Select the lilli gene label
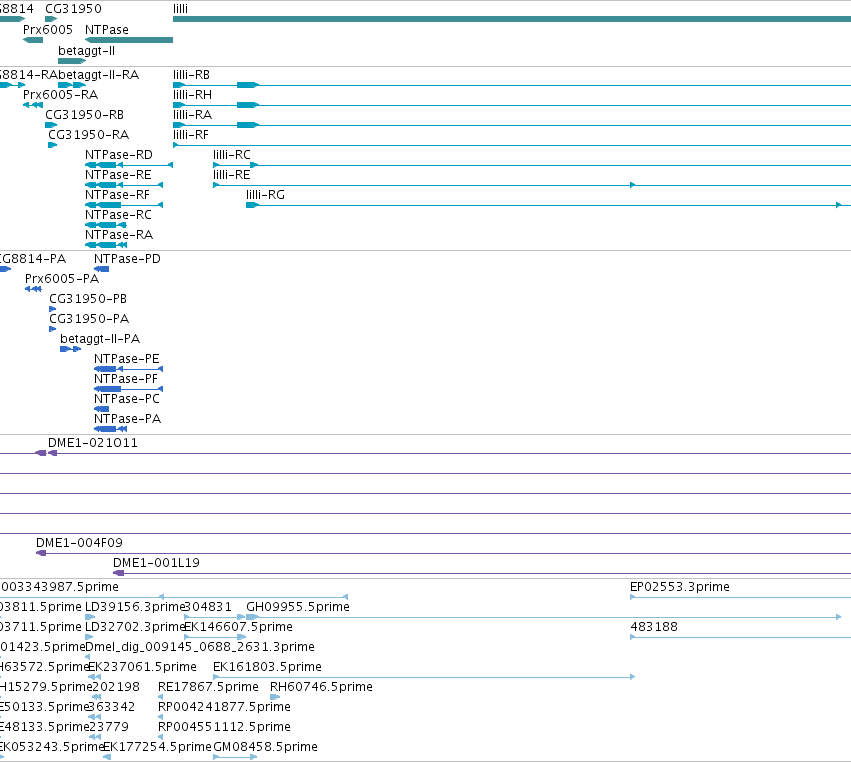 pyautogui.click(x=180, y=9)
